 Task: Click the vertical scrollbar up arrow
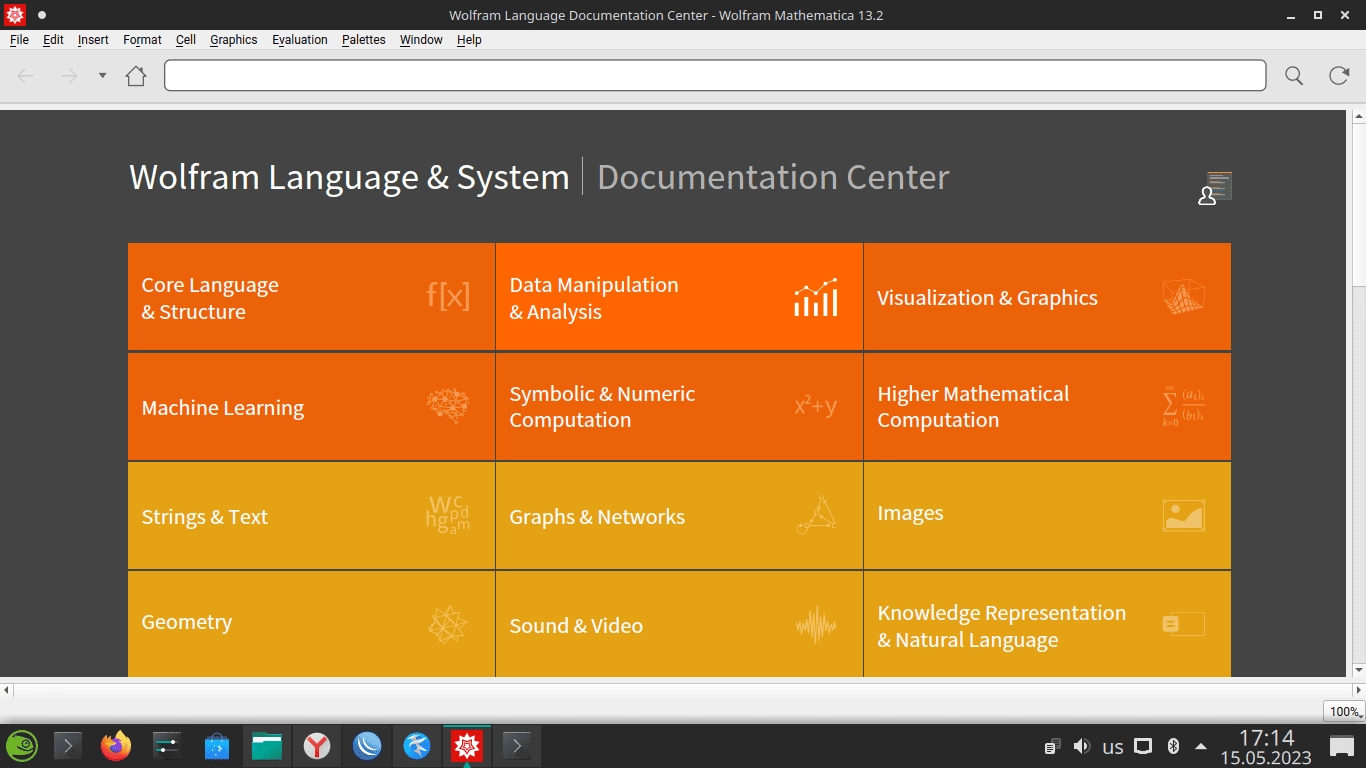1358,117
